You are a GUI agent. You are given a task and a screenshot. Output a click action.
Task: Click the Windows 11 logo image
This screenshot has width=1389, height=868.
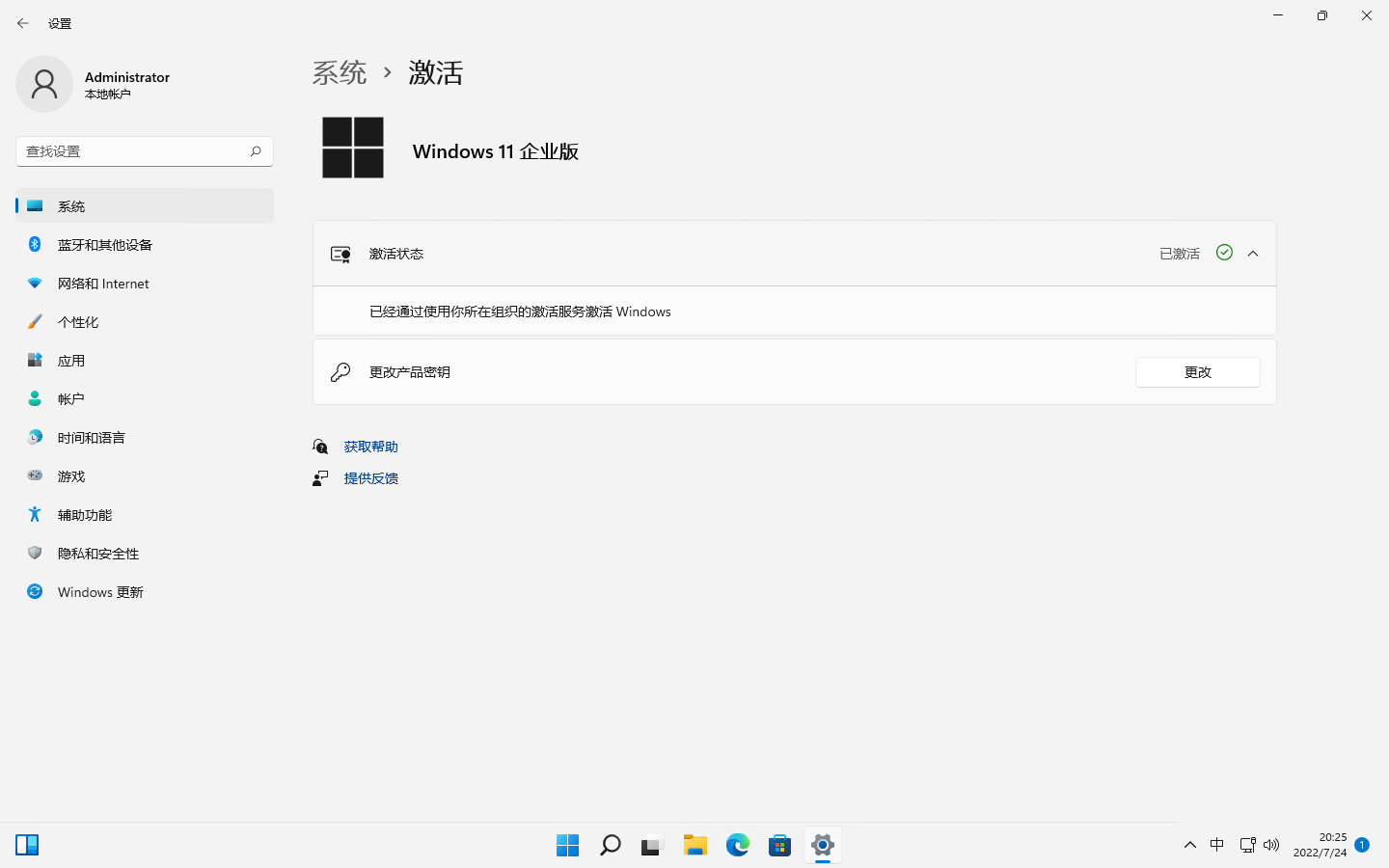pyautogui.click(x=353, y=148)
